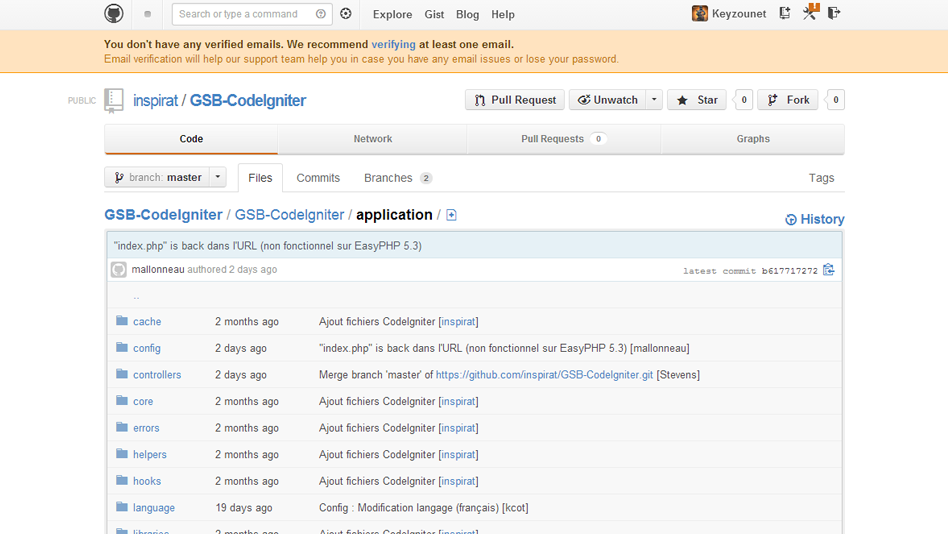
Task: Click the repository book icon
Action: (x=114, y=100)
